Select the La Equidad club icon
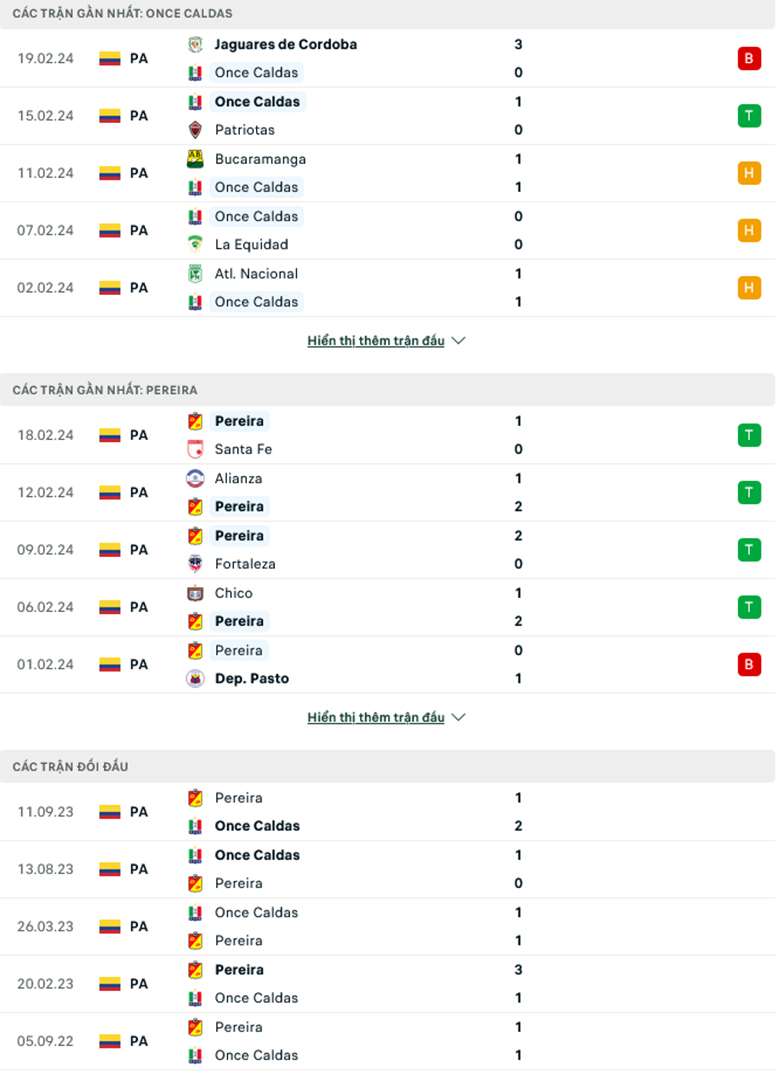Viewport: 780px width, 1081px height. coord(196,244)
